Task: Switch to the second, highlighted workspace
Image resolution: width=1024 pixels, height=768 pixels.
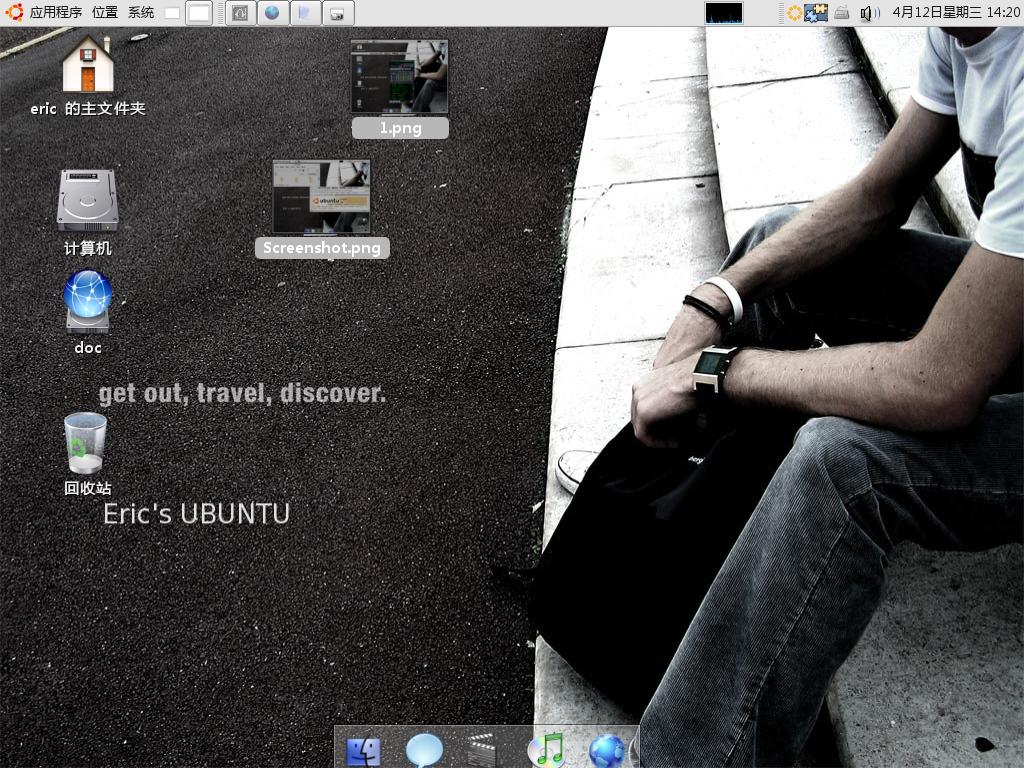Action: tap(199, 13)
